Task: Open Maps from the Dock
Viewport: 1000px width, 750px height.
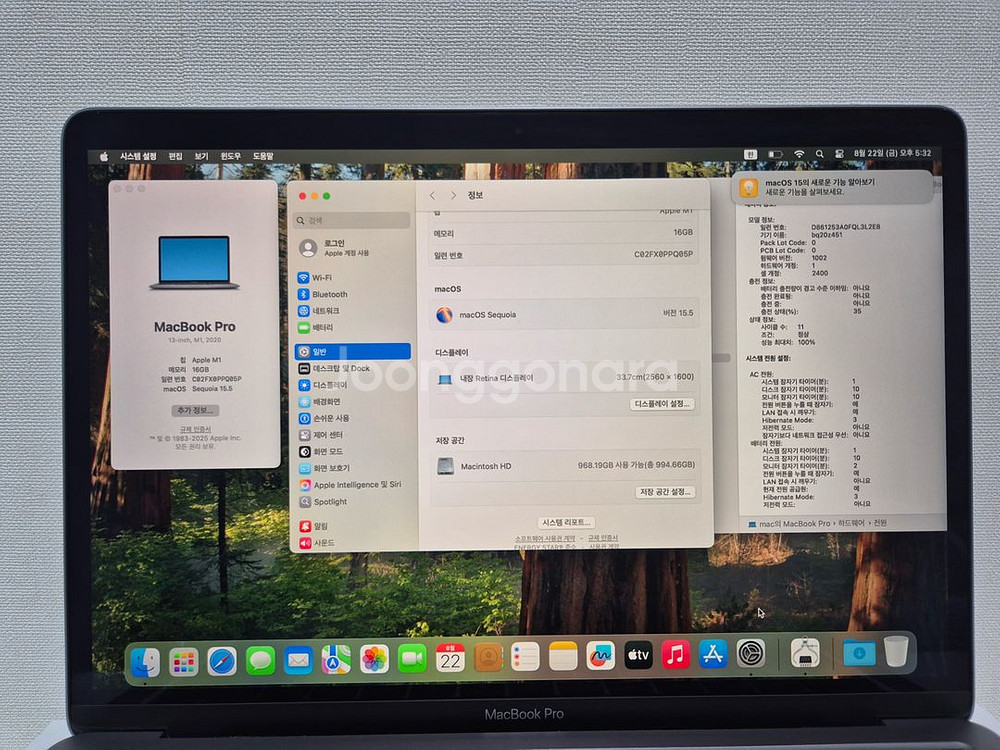Action: pyautogui.click(x=336, y=659)
